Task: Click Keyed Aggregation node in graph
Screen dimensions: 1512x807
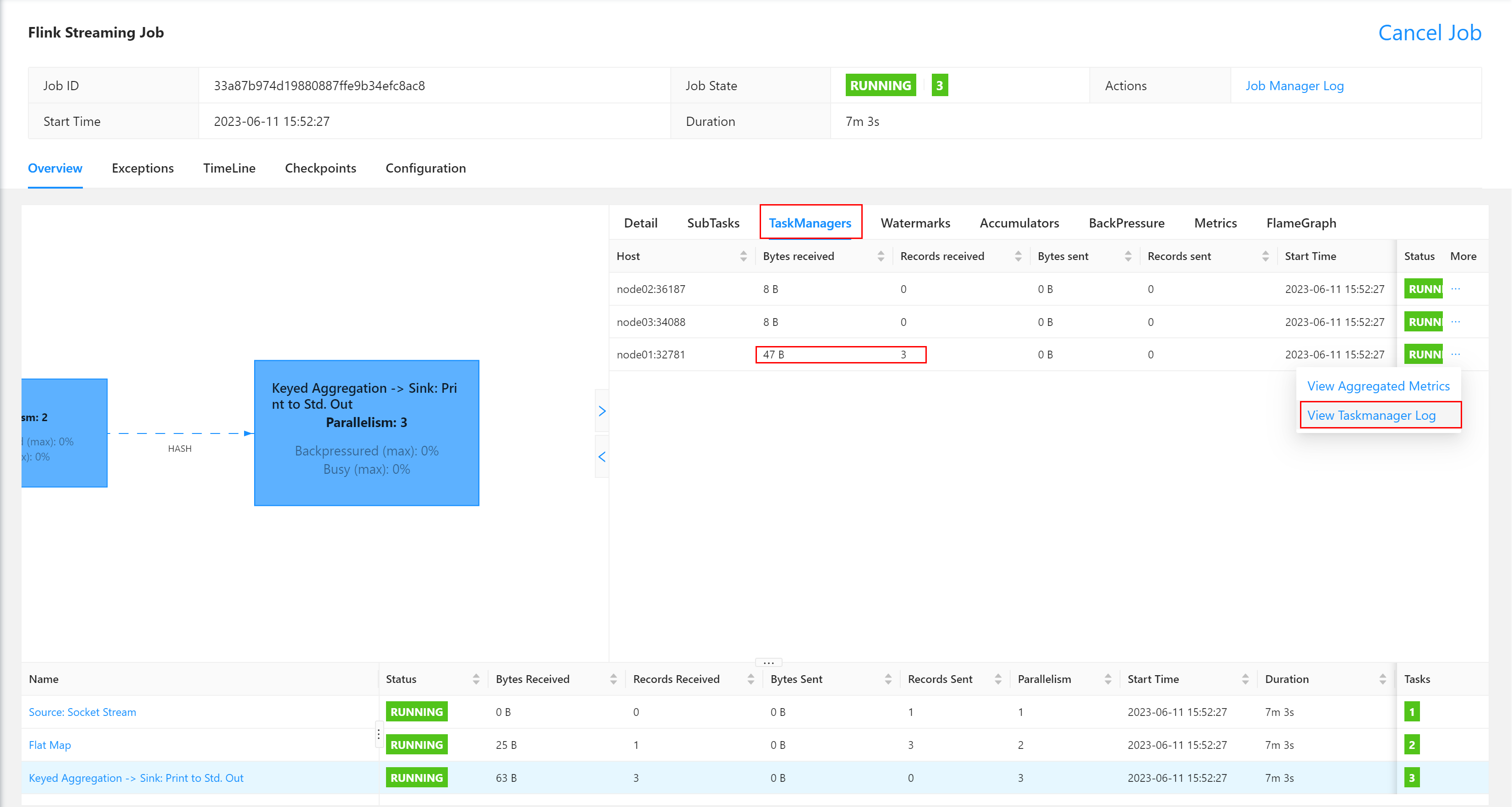Action: pos(366,433)
